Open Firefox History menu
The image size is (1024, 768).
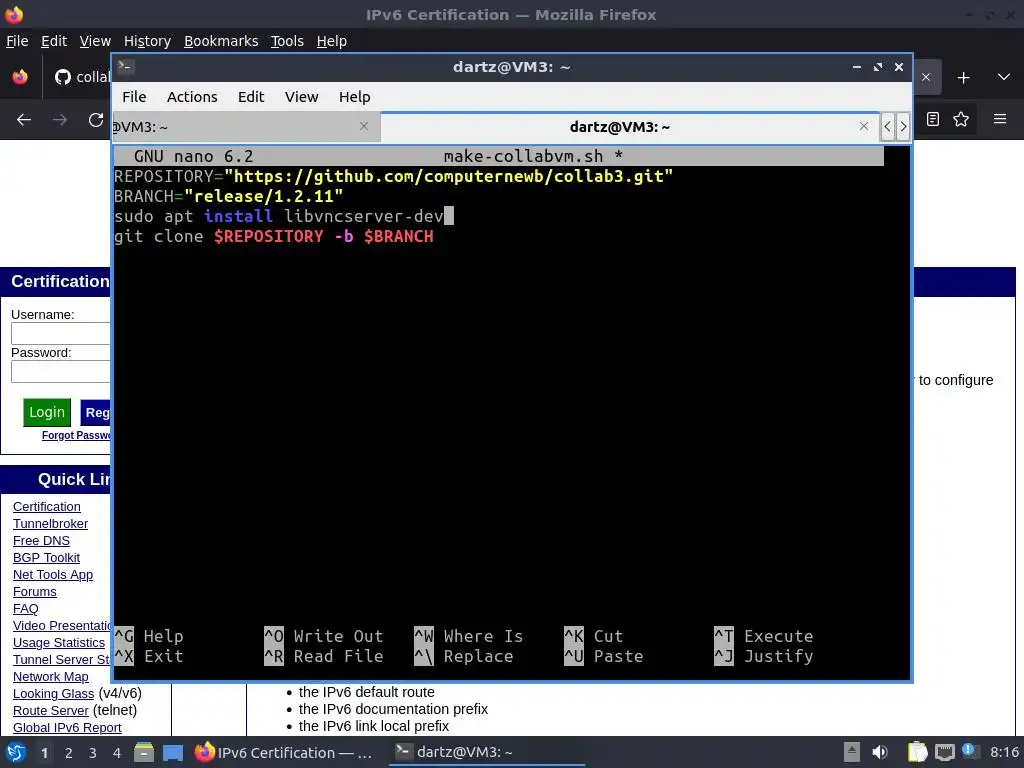(x=147, y=41)
